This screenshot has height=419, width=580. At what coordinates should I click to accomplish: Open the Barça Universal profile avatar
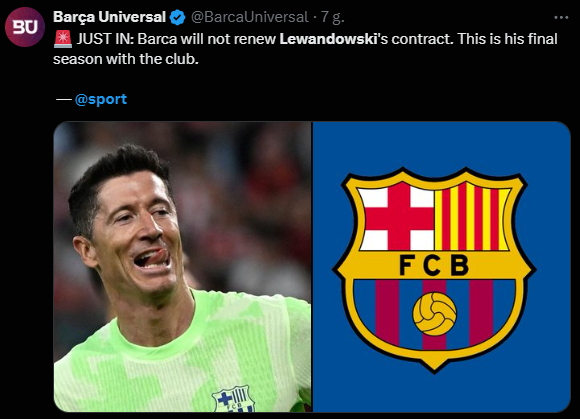25,27
